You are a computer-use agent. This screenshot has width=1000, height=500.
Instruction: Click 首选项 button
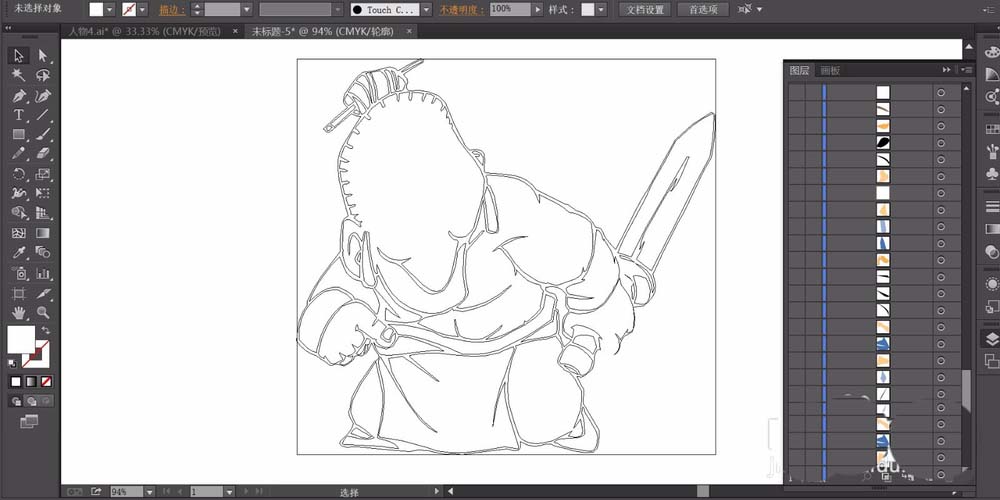click(703, 10)
